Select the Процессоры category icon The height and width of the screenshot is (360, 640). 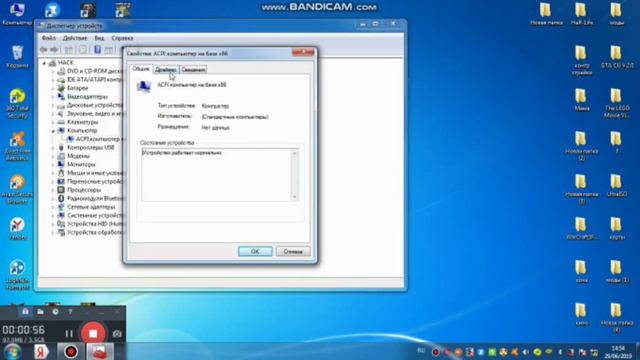tap(61, 190)
